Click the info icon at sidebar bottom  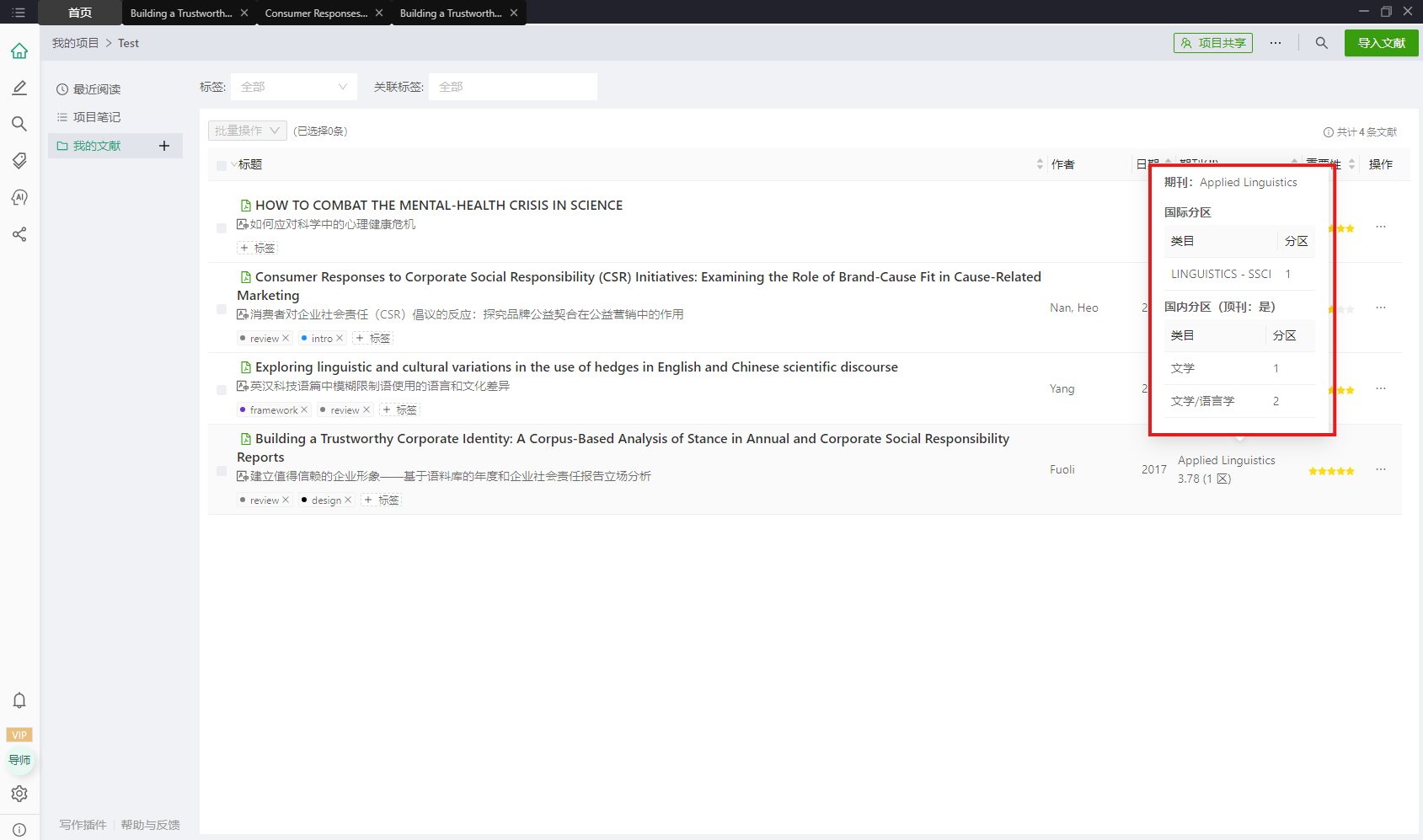19,830
